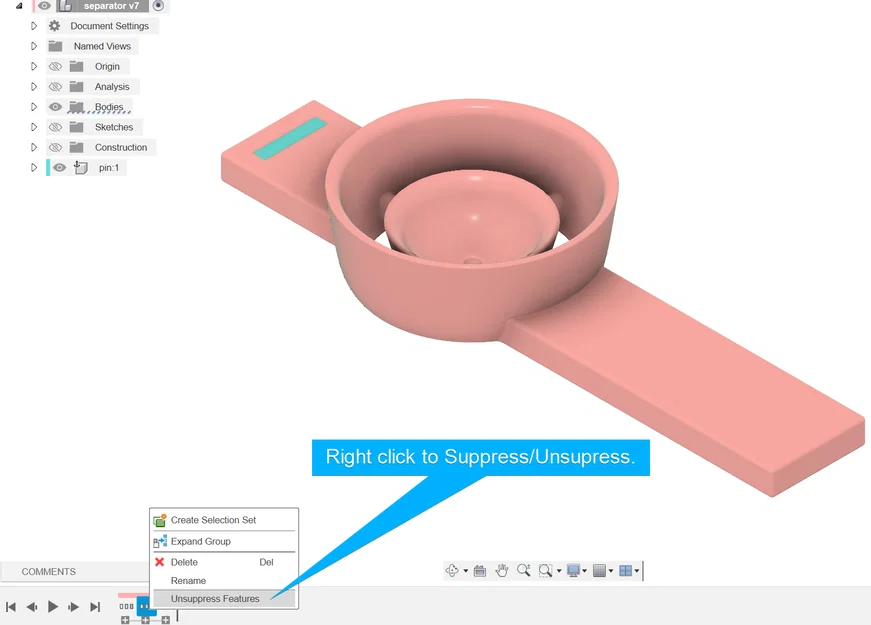Expand the Sketches folder
Screen dimensions: 871x625
click(33, 127)
